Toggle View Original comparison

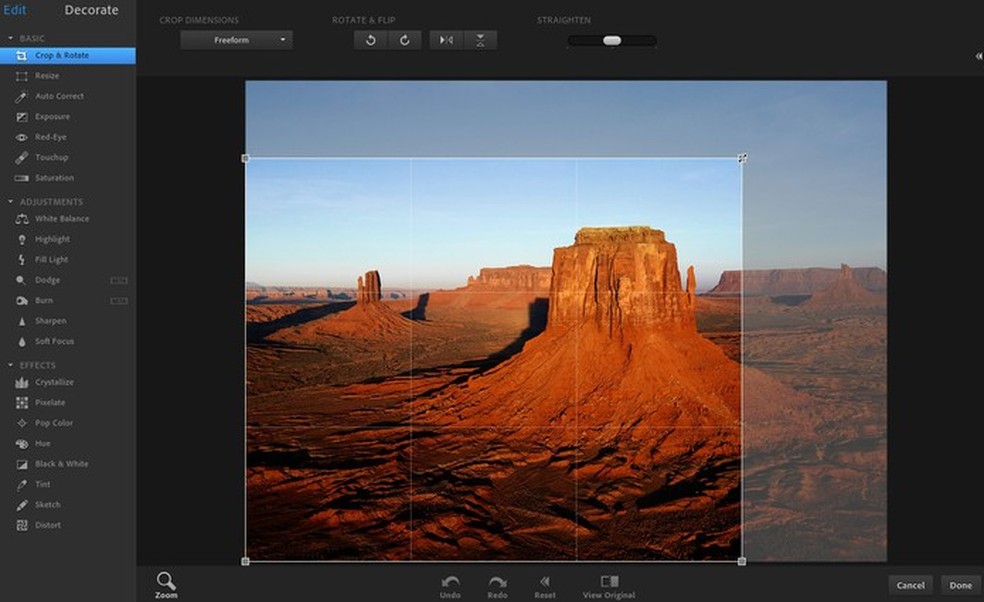(609, 582)
